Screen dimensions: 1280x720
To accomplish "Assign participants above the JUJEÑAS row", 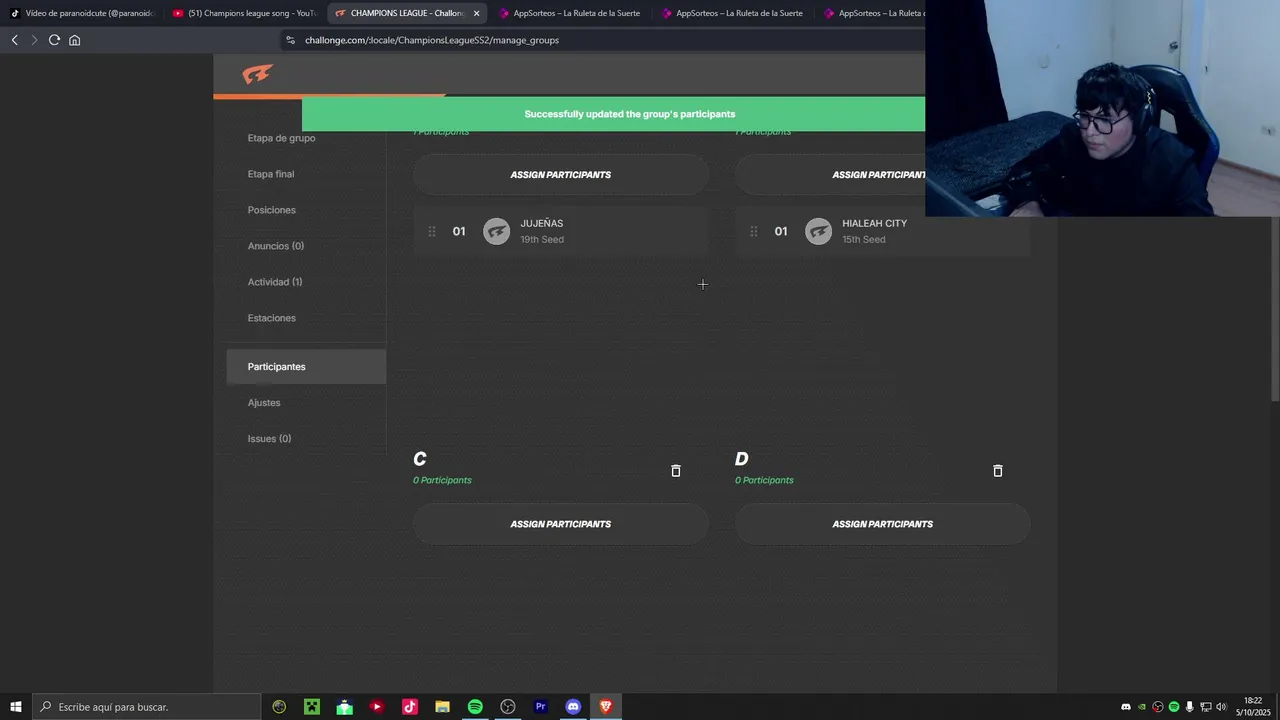I will [561, 175].
